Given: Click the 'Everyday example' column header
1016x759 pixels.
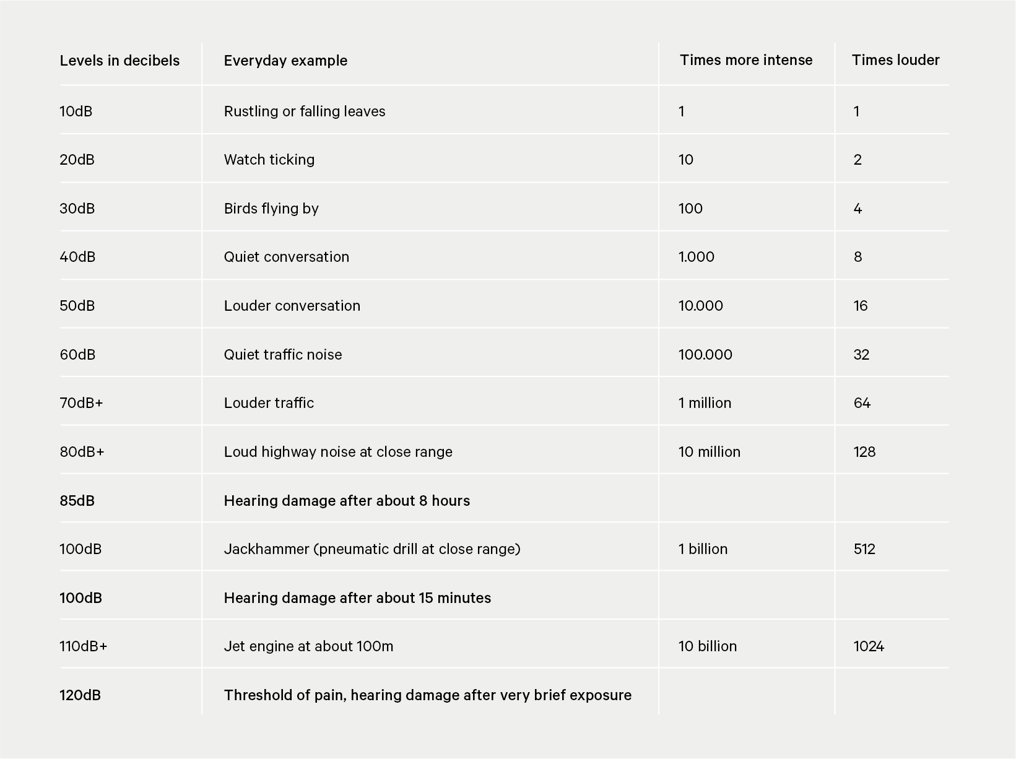Looking at the screenshot, I should 286,60.
